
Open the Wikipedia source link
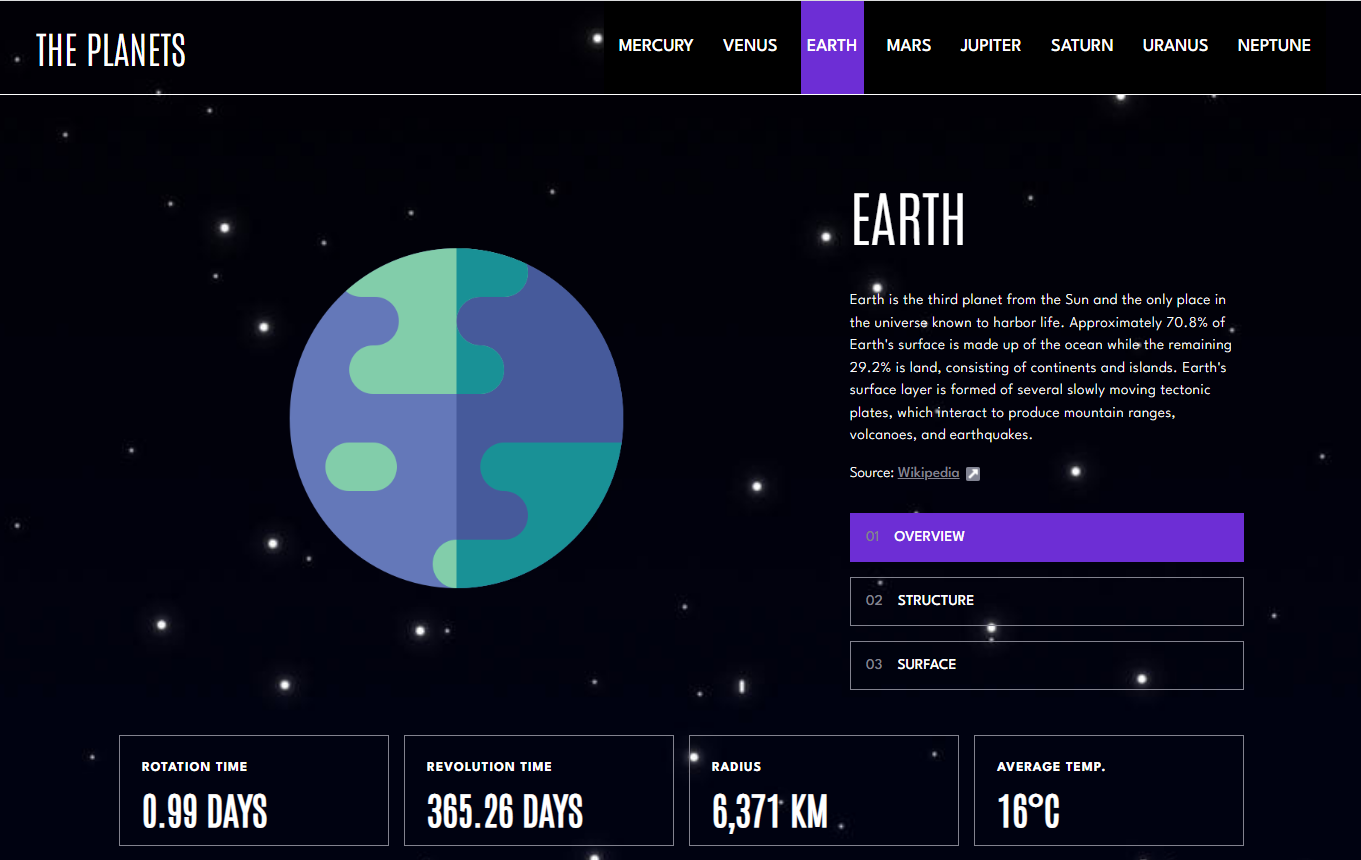[x=928, y=473]
